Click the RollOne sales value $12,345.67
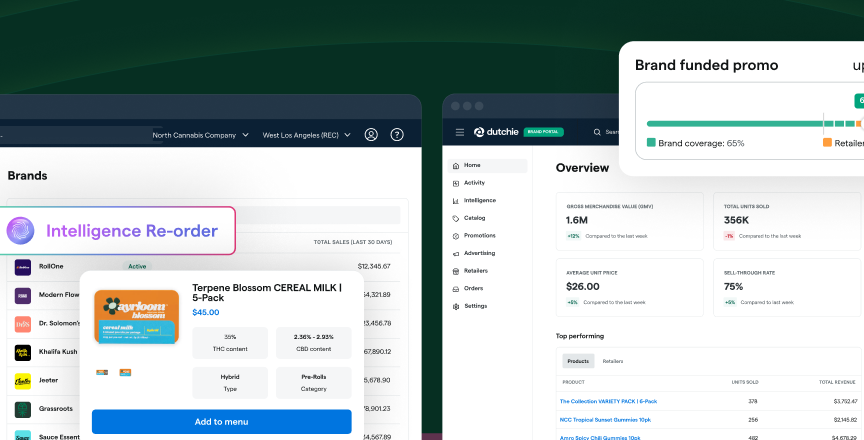864x440 pixels. pos(374,267)
